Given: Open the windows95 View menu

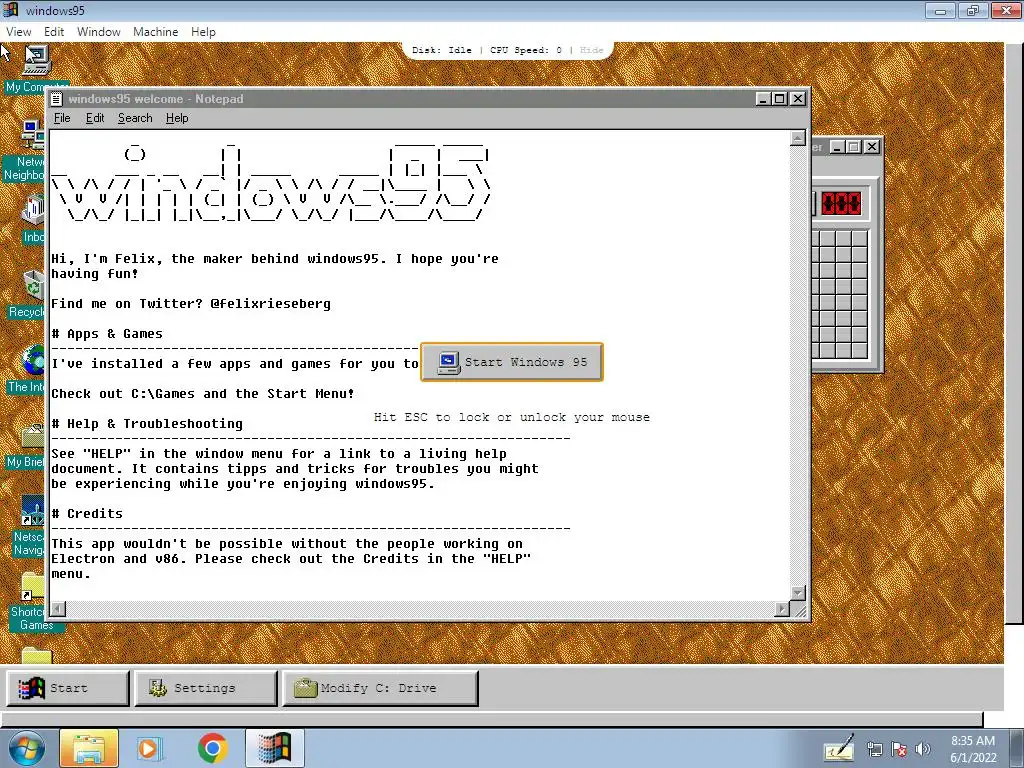Looking at the screenshot, I should pos(18,31).
